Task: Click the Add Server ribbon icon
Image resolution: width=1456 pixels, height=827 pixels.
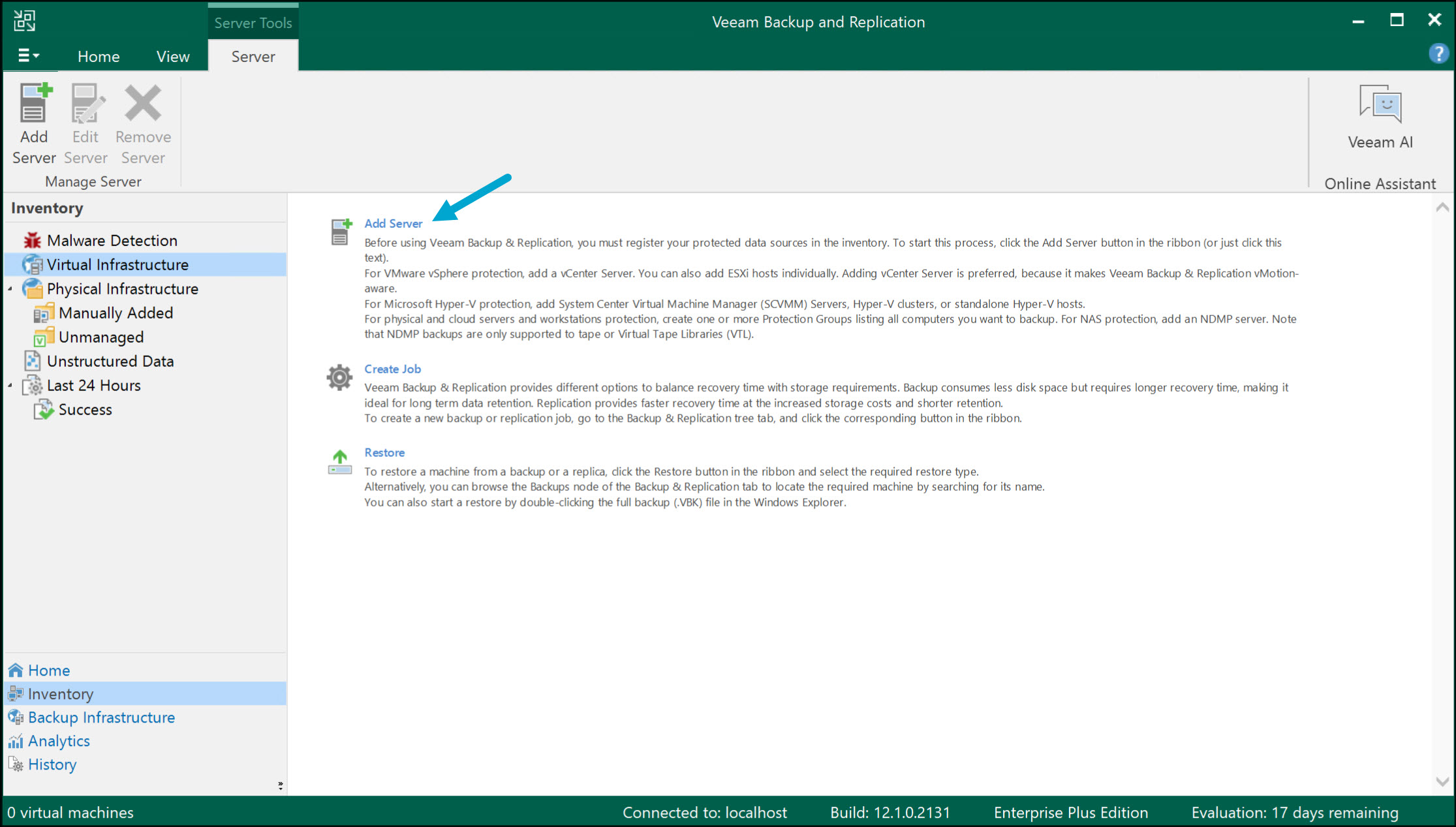Action: click(x=33, y=123)
